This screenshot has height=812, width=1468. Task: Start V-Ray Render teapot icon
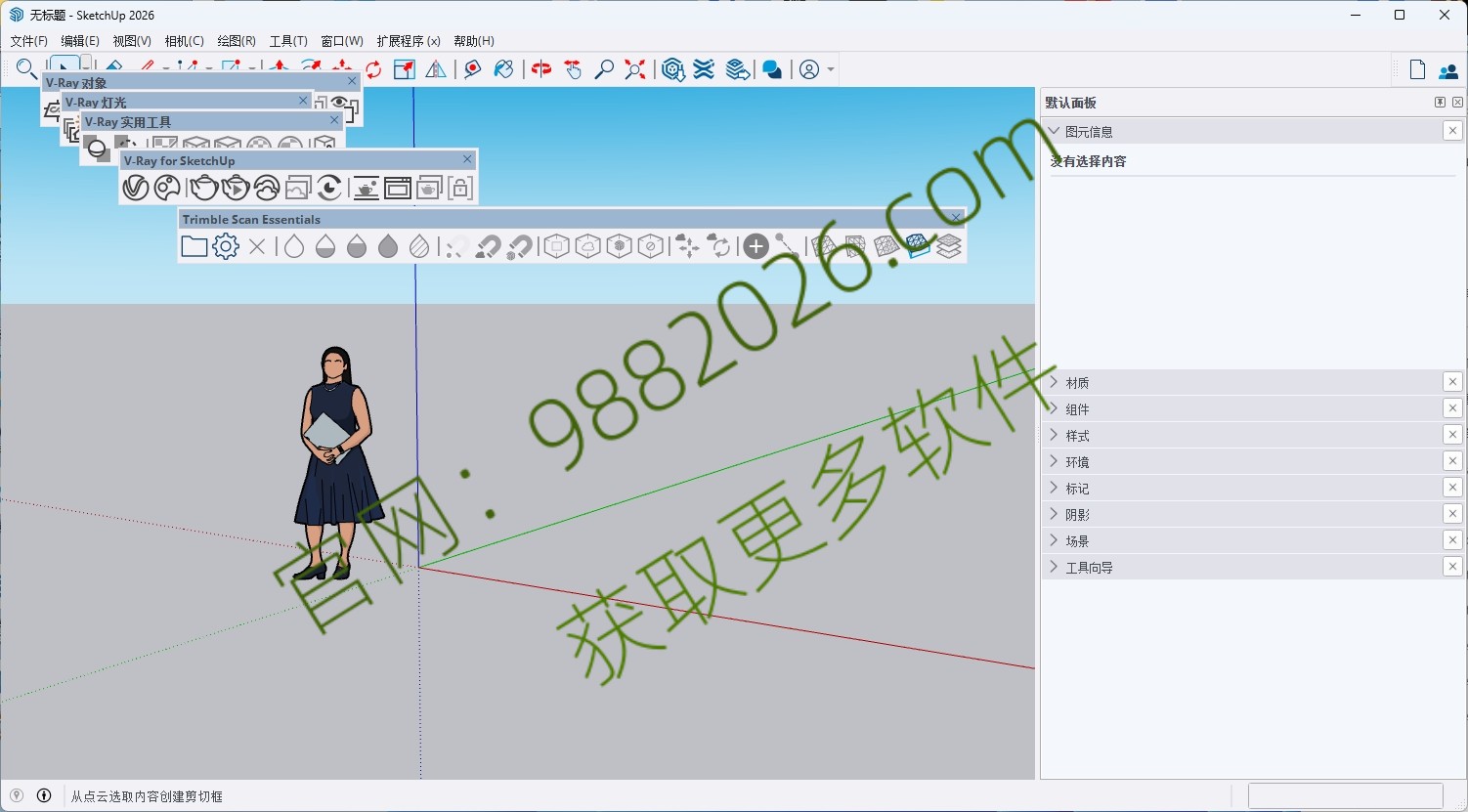(x=203, y=187)
